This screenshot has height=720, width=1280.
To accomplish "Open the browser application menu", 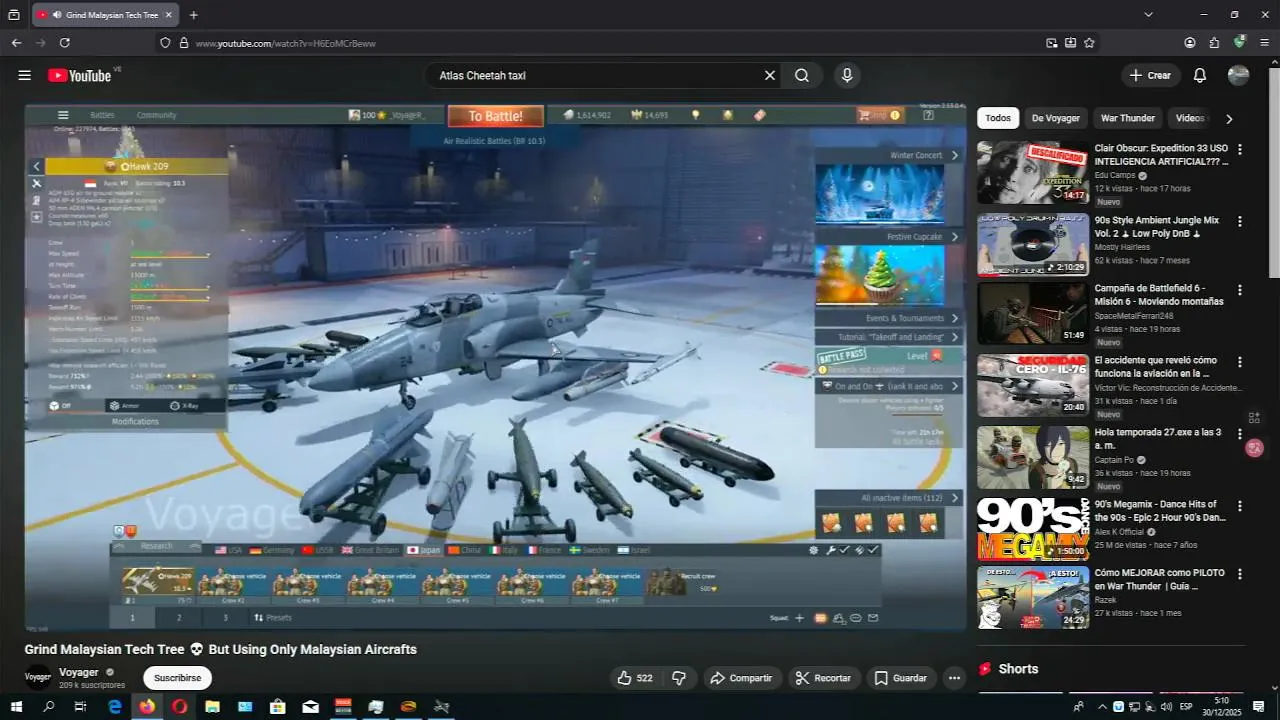I will (1265, 43).
